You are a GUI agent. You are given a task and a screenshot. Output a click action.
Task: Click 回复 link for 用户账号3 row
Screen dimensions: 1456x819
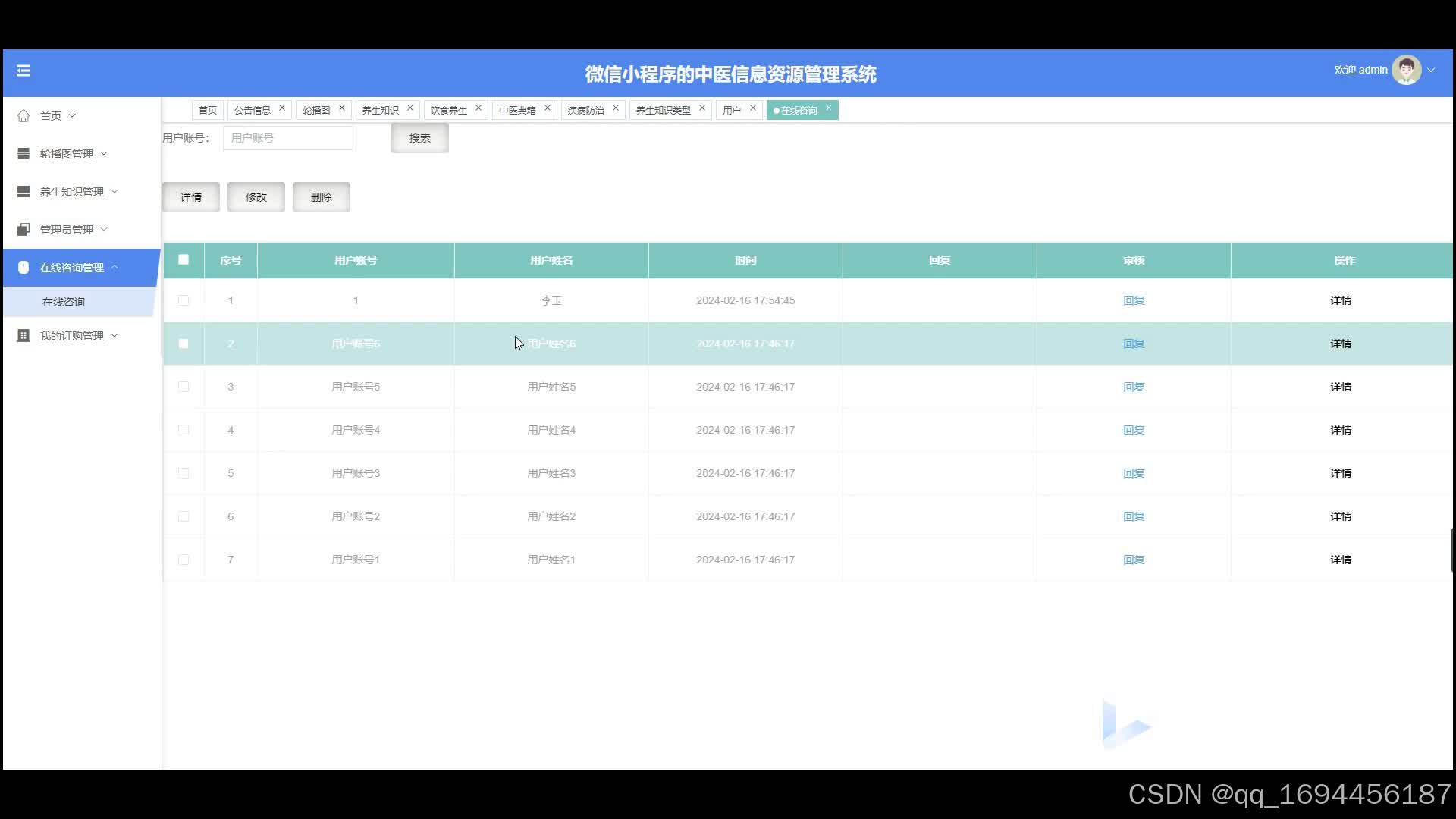click(1133, 474)
